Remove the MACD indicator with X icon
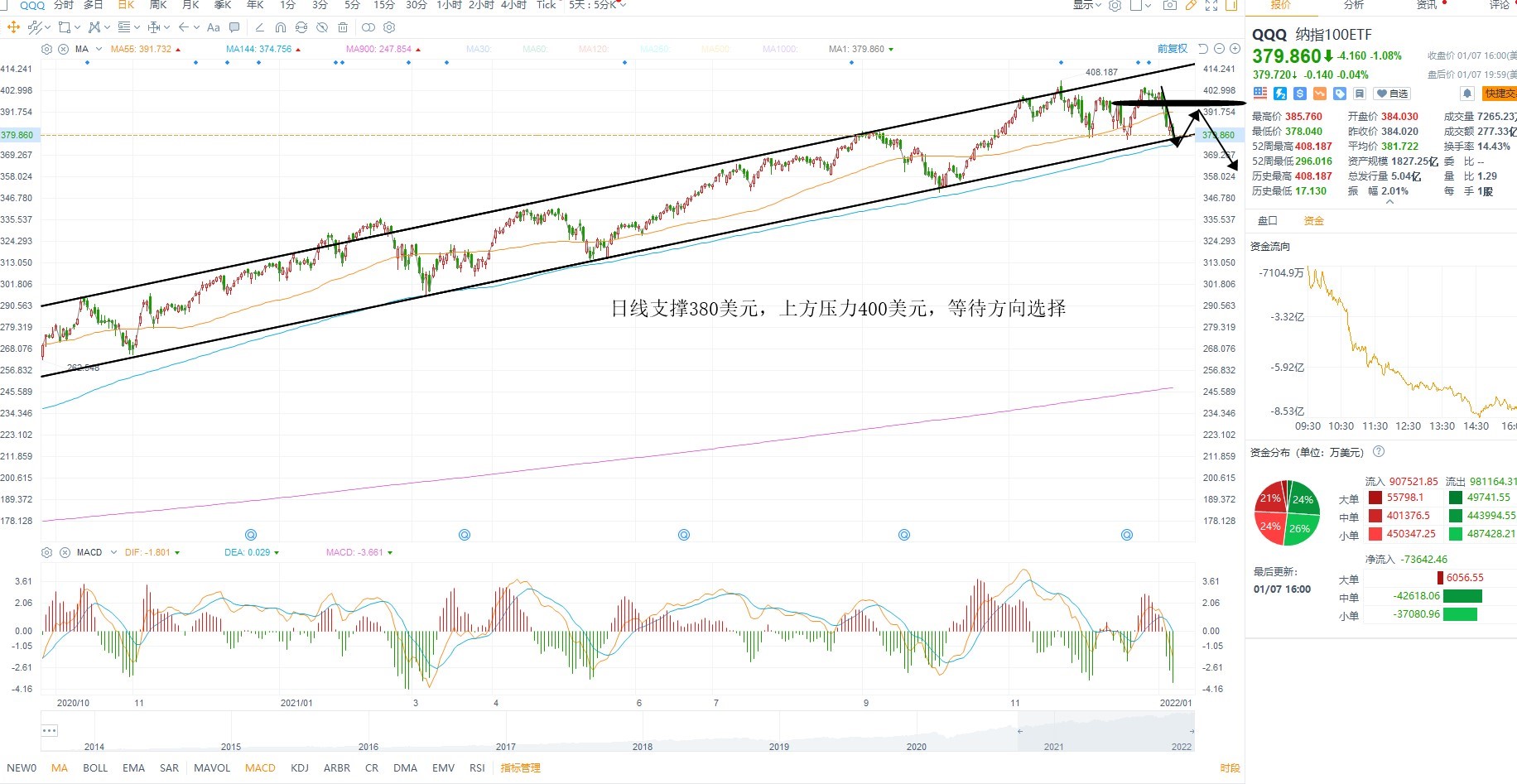The image size is (1517, 784). pos(64,552)
